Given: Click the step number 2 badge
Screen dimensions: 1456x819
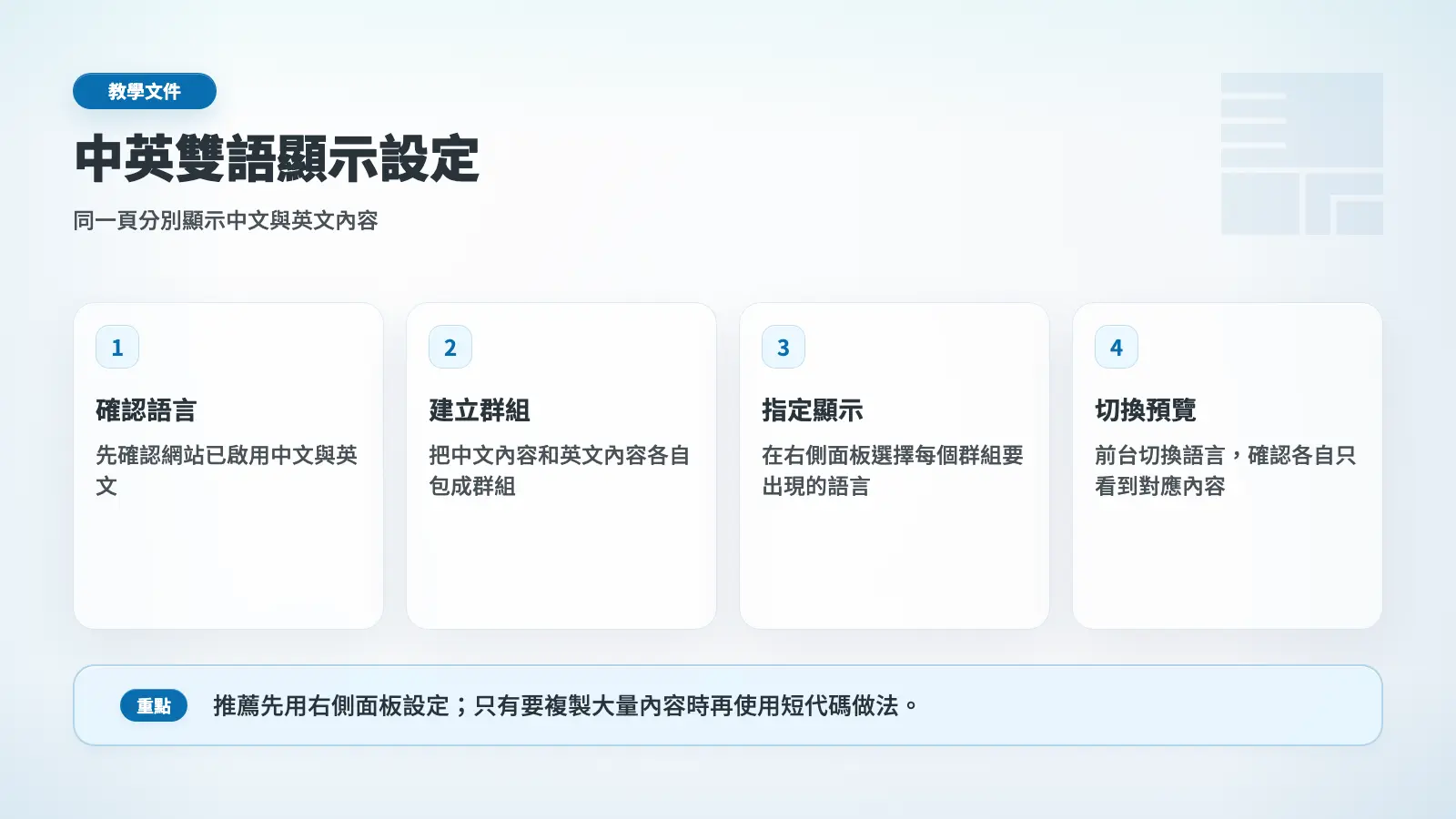Looking at the screenshot, I should point(450,347).
